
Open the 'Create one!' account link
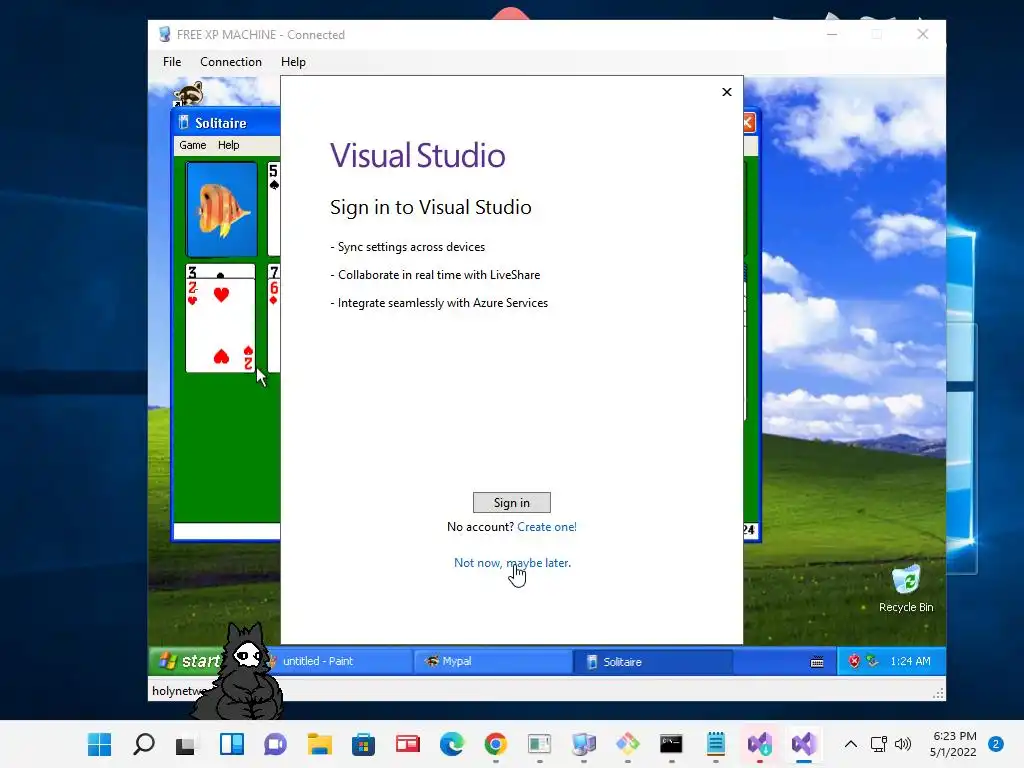click(x=547, y=527)
